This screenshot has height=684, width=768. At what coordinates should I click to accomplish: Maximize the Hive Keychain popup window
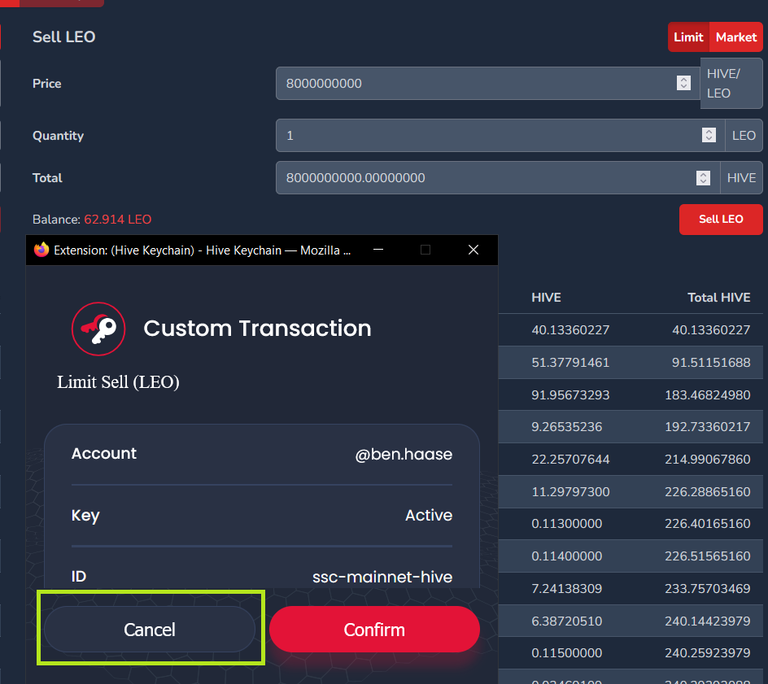(425, 250)
